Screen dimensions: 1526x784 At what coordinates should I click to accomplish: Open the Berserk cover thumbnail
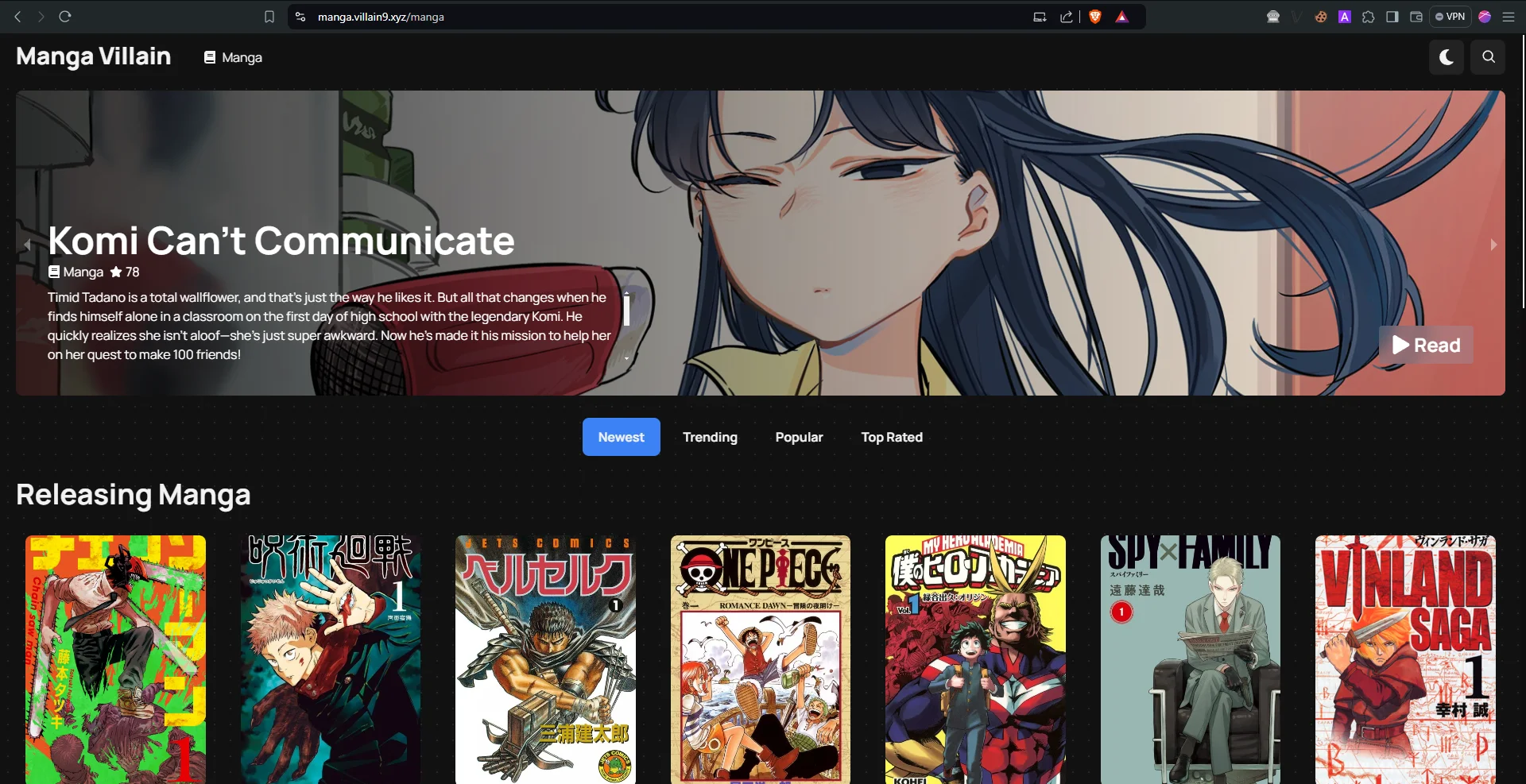(x=546, y=659)
